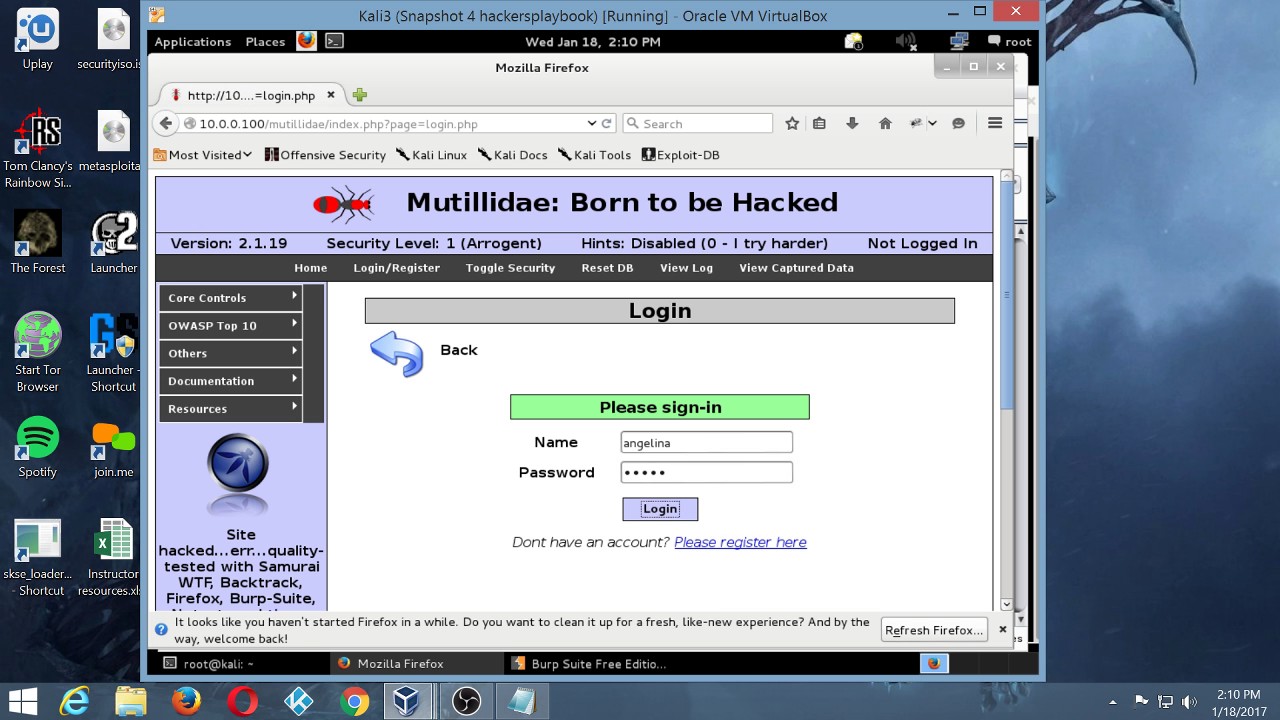Open Chrome from Windows taskbar
The image size is (1280, 720).
point(354,701)
